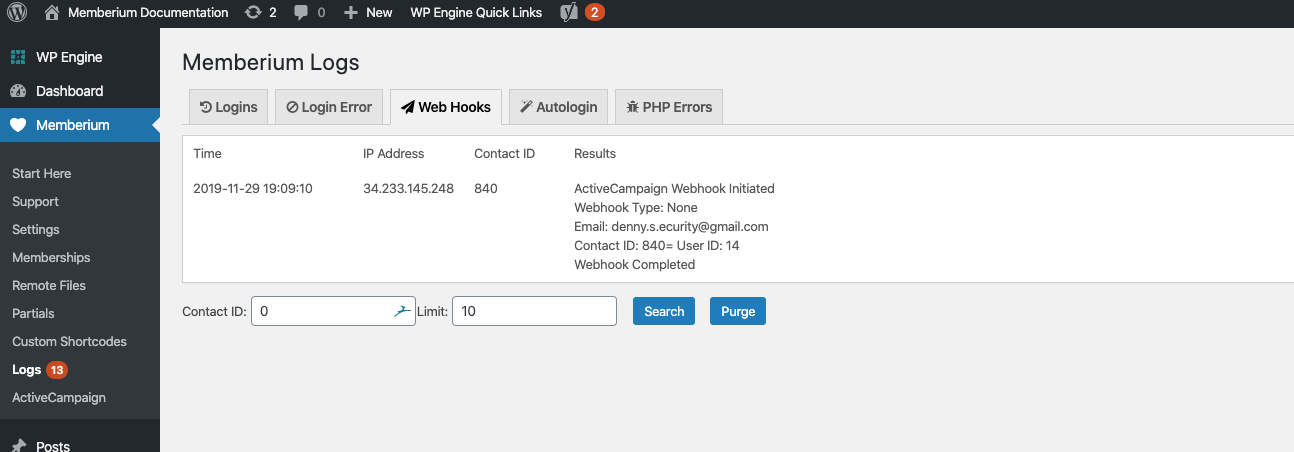The image size is (1294, 452).
Task: Open the Yoast SEO notifications icon
Action: (569, 13)
